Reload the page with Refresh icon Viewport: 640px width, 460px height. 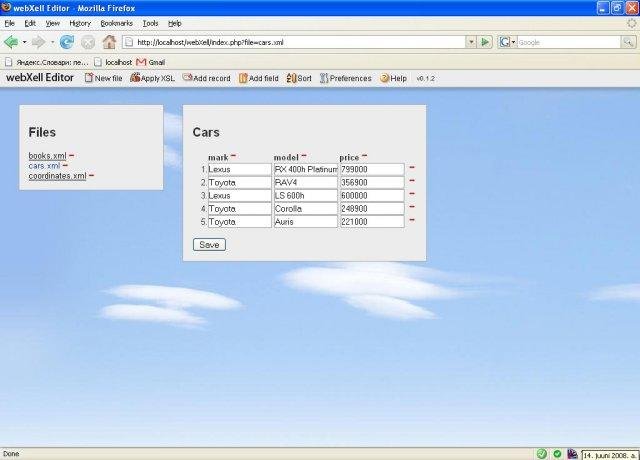pyautogui.click(x=67, y=42)
